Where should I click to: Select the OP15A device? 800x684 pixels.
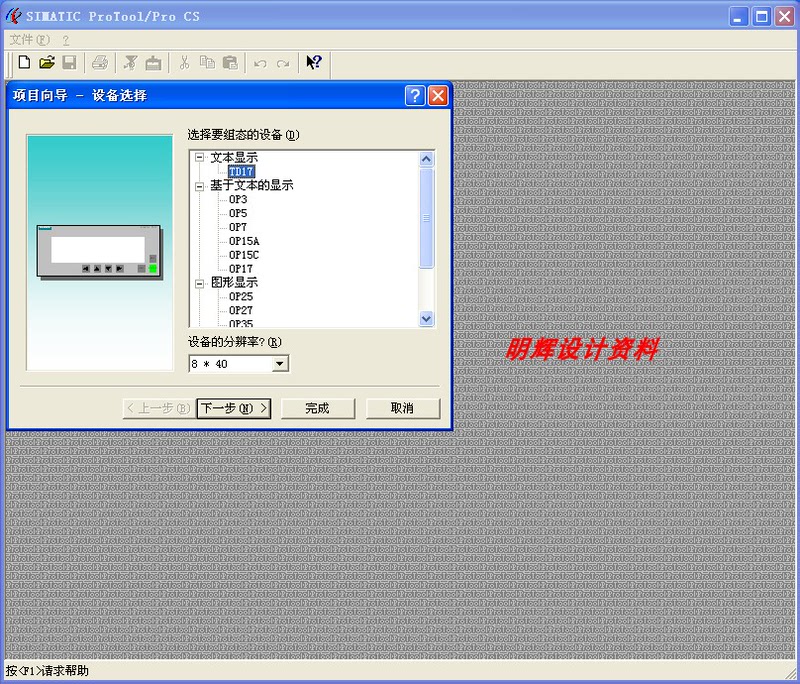point(244,241)
